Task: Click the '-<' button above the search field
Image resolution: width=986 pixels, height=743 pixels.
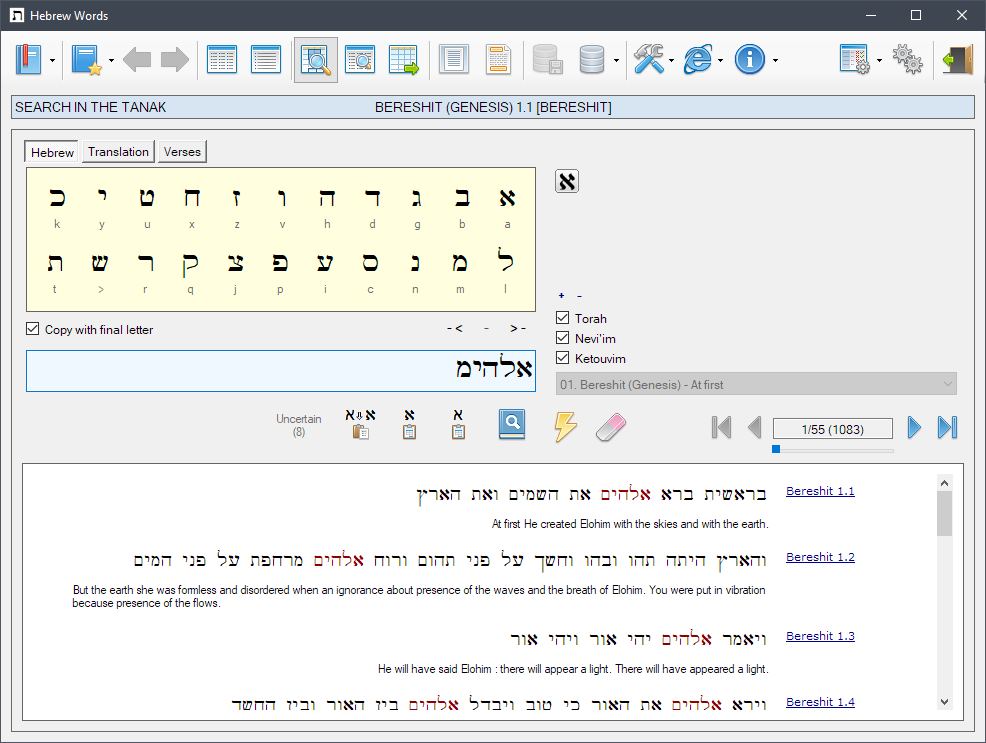Action: [455, 328]
